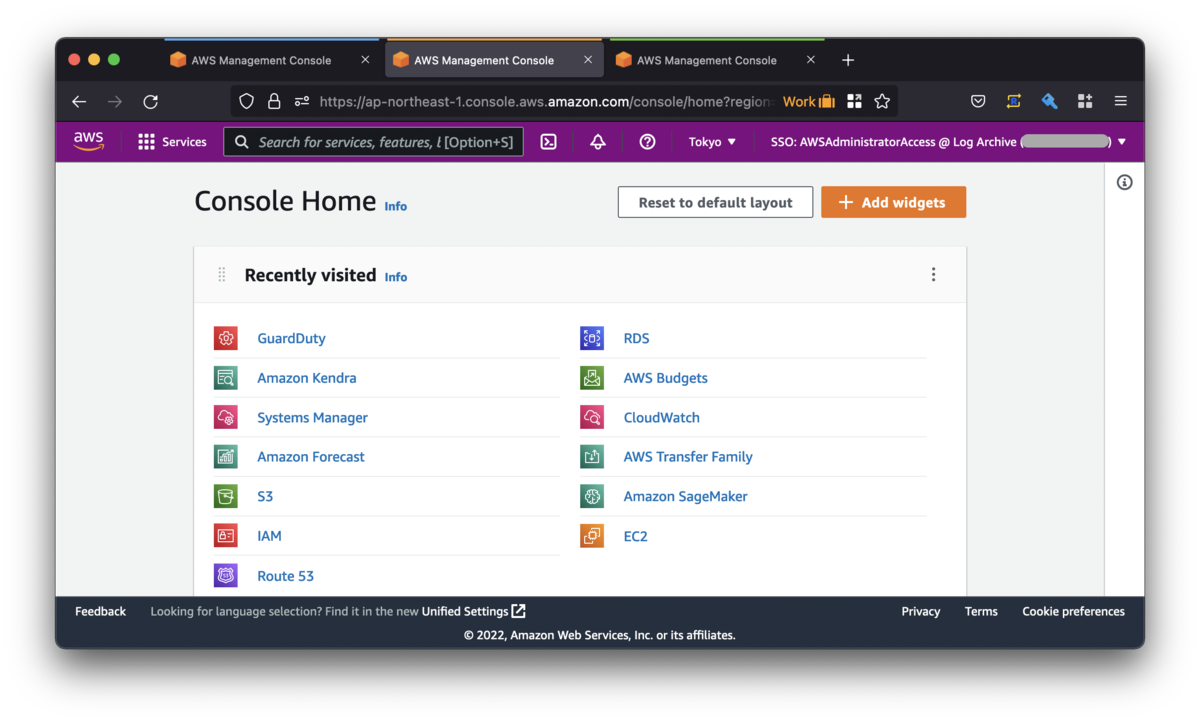Open the Route 53 link
The height and width of the screenshot is (722, 1200).
pyautogui.click(x=285, y=576)
